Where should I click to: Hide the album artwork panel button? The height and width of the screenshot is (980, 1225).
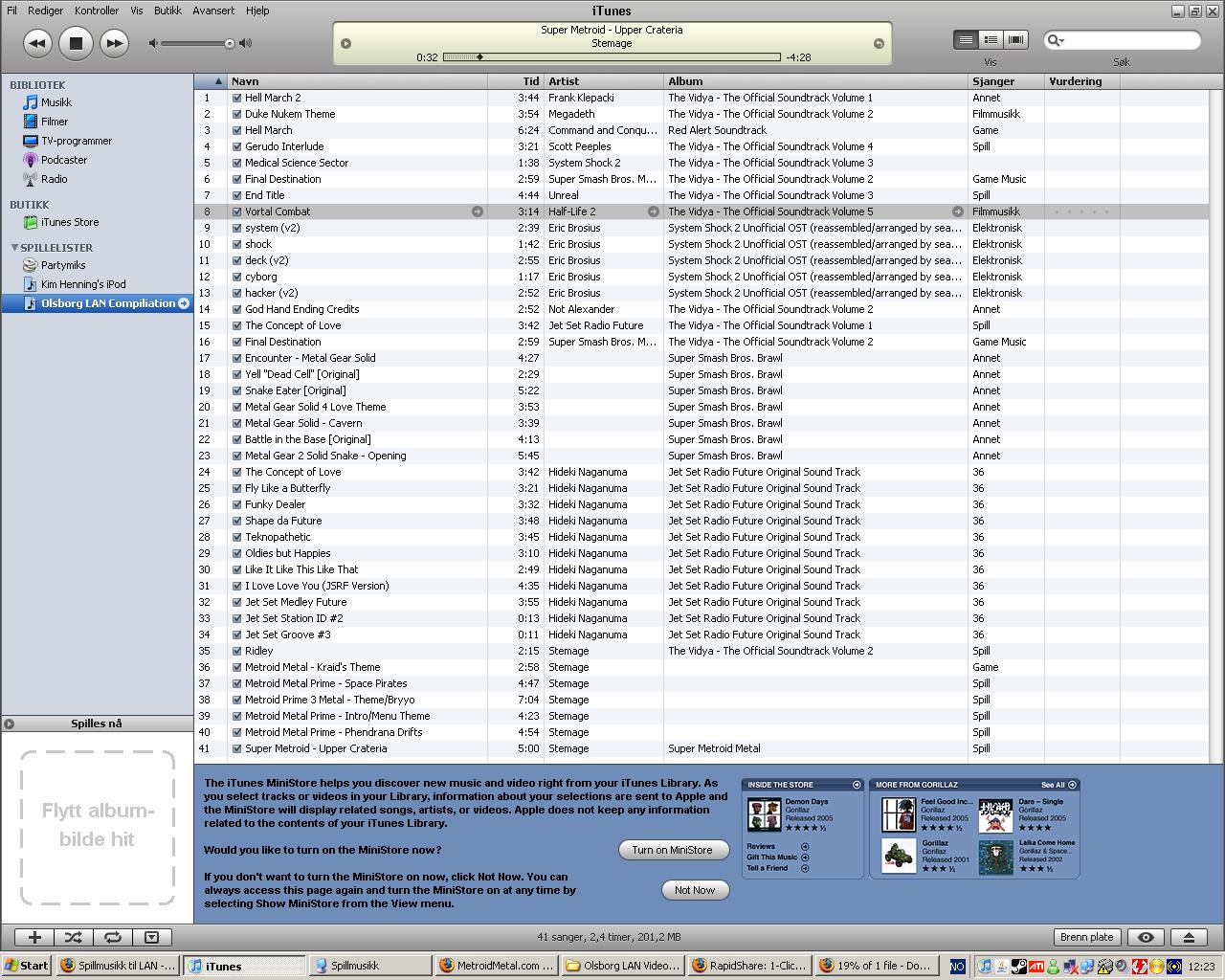pyautogui.click(x=151, y=938)
